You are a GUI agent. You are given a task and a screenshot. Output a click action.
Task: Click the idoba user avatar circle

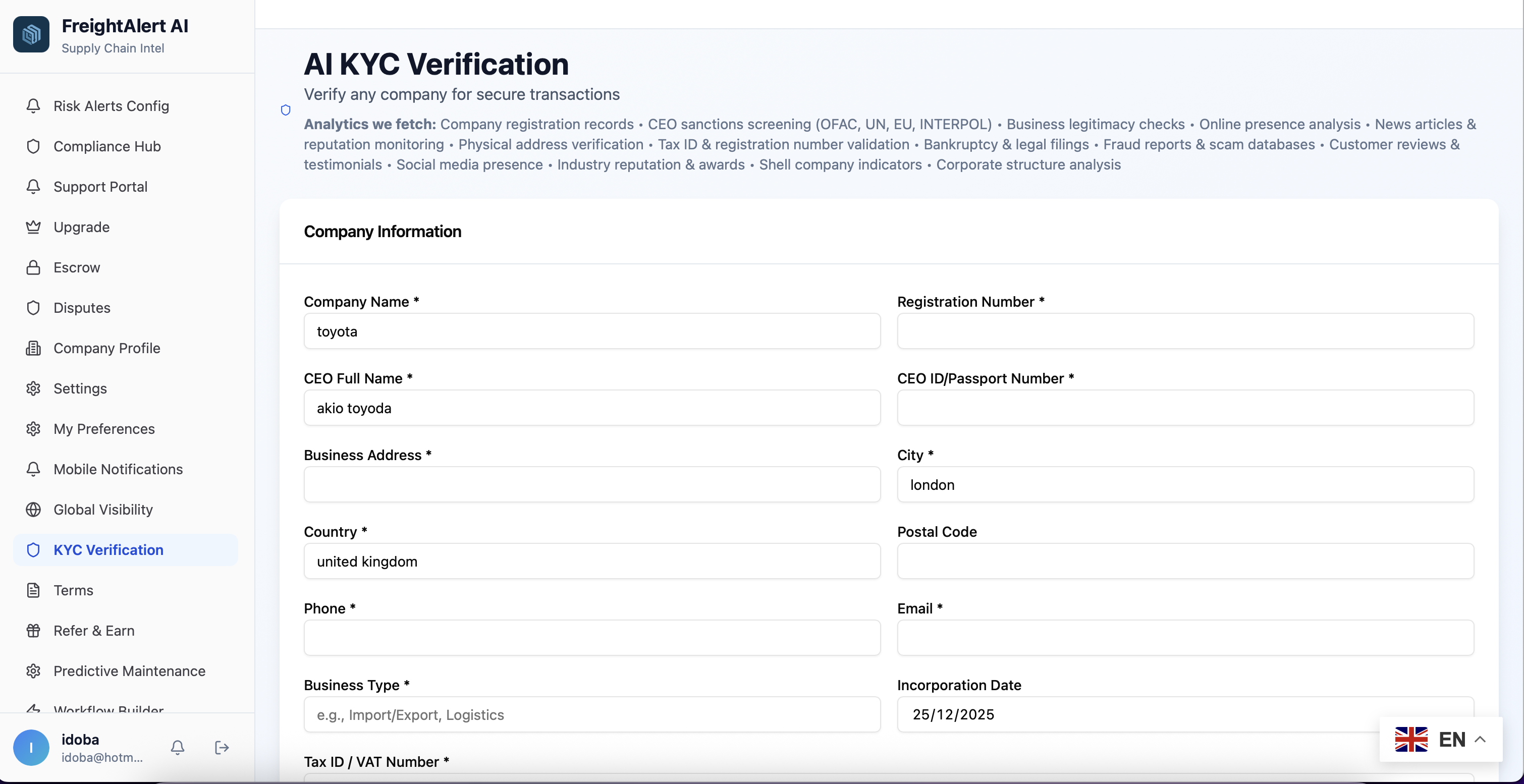tap(31, 747)
